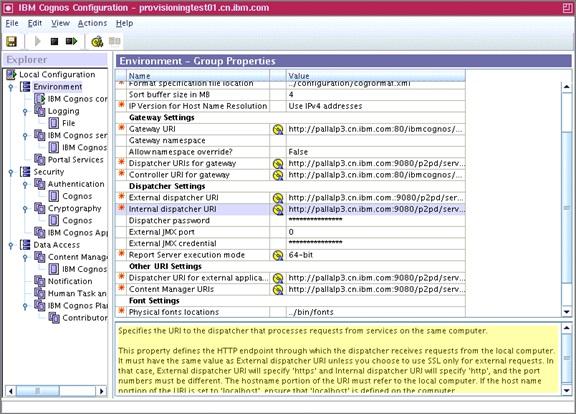Click the Value column header

tap(375, 76)
